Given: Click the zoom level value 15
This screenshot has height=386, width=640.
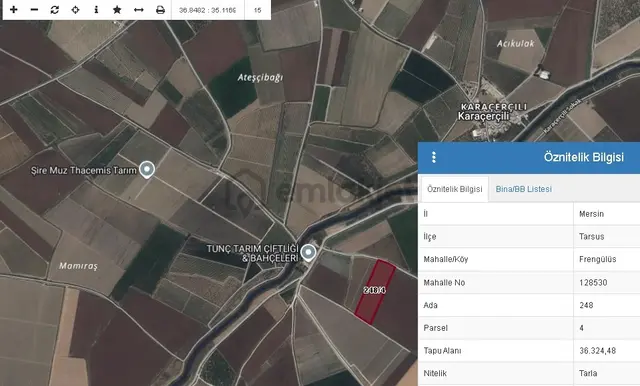Looking at the screenshot, I should click(257, 10).
